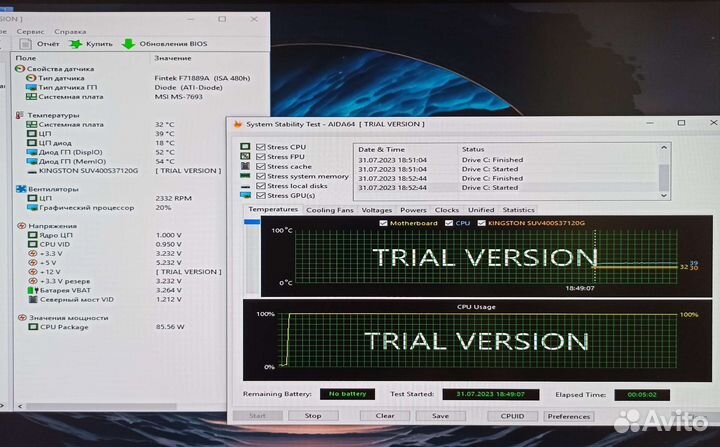This screenshot has width=720, height=447.
Task: Click the green Обновления BIOS arrow icon
Action: 129,44
